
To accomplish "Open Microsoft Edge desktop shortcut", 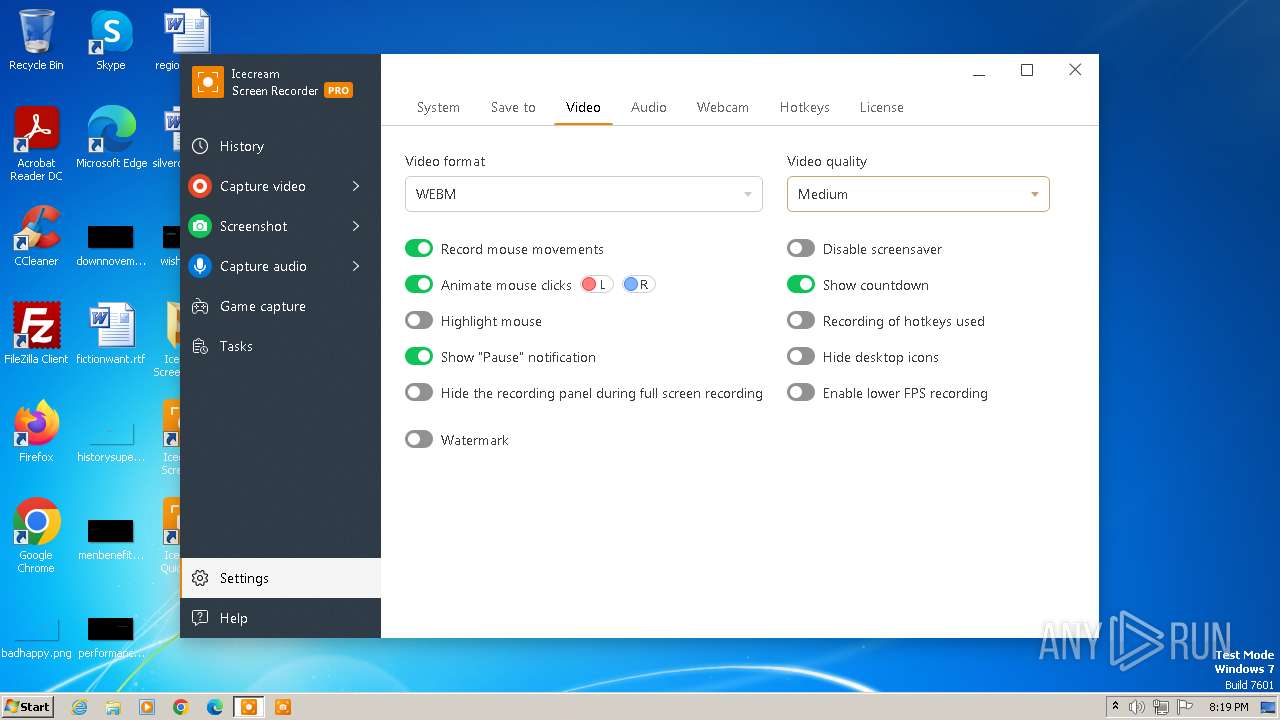I will pyautogui.click(x=111, y=137).
